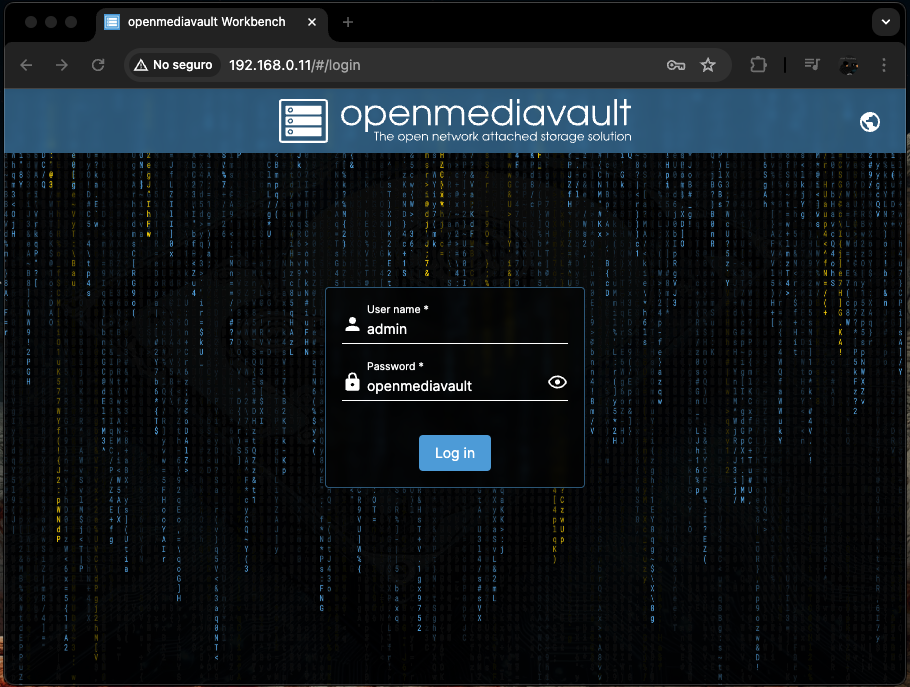Click the openmediavault title text

click(x=485, y=113)
